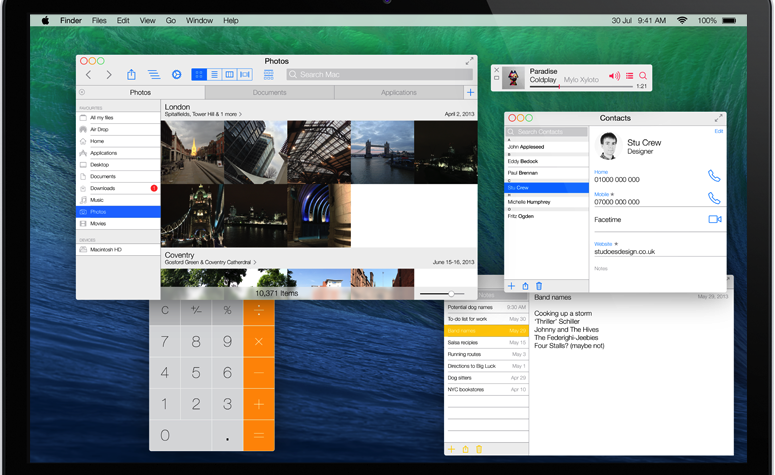The height and width of the screenshot is (475, 775).
Task: Open the Edit menu in menu bar
Action: (x=123, y=20)
